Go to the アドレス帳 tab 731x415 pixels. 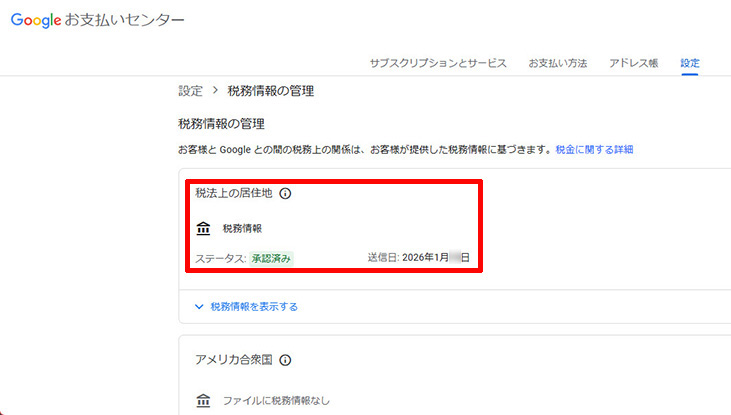tap(633, 63)
